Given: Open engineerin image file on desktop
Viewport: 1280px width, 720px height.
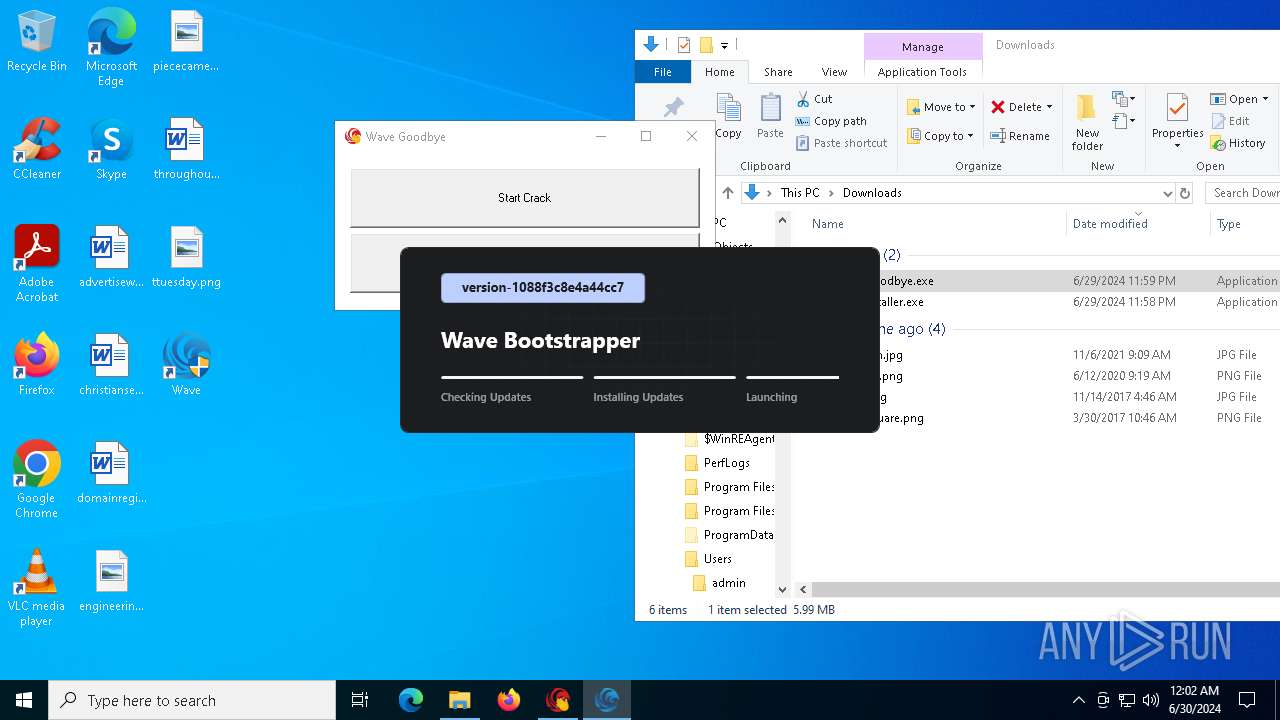Looking at the screenshot, I should (111, 582).
